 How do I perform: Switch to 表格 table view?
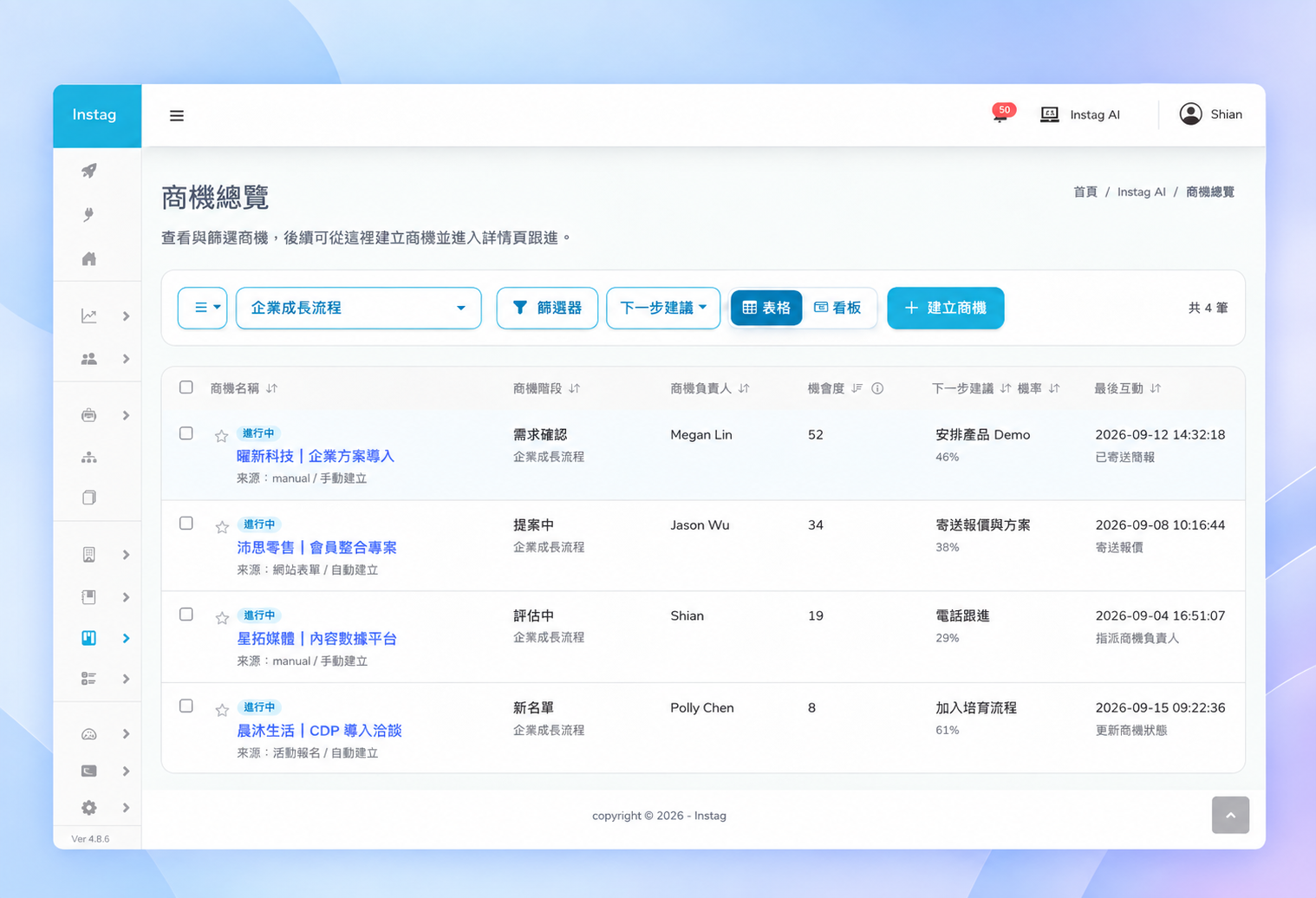click(x=766, y=308)
